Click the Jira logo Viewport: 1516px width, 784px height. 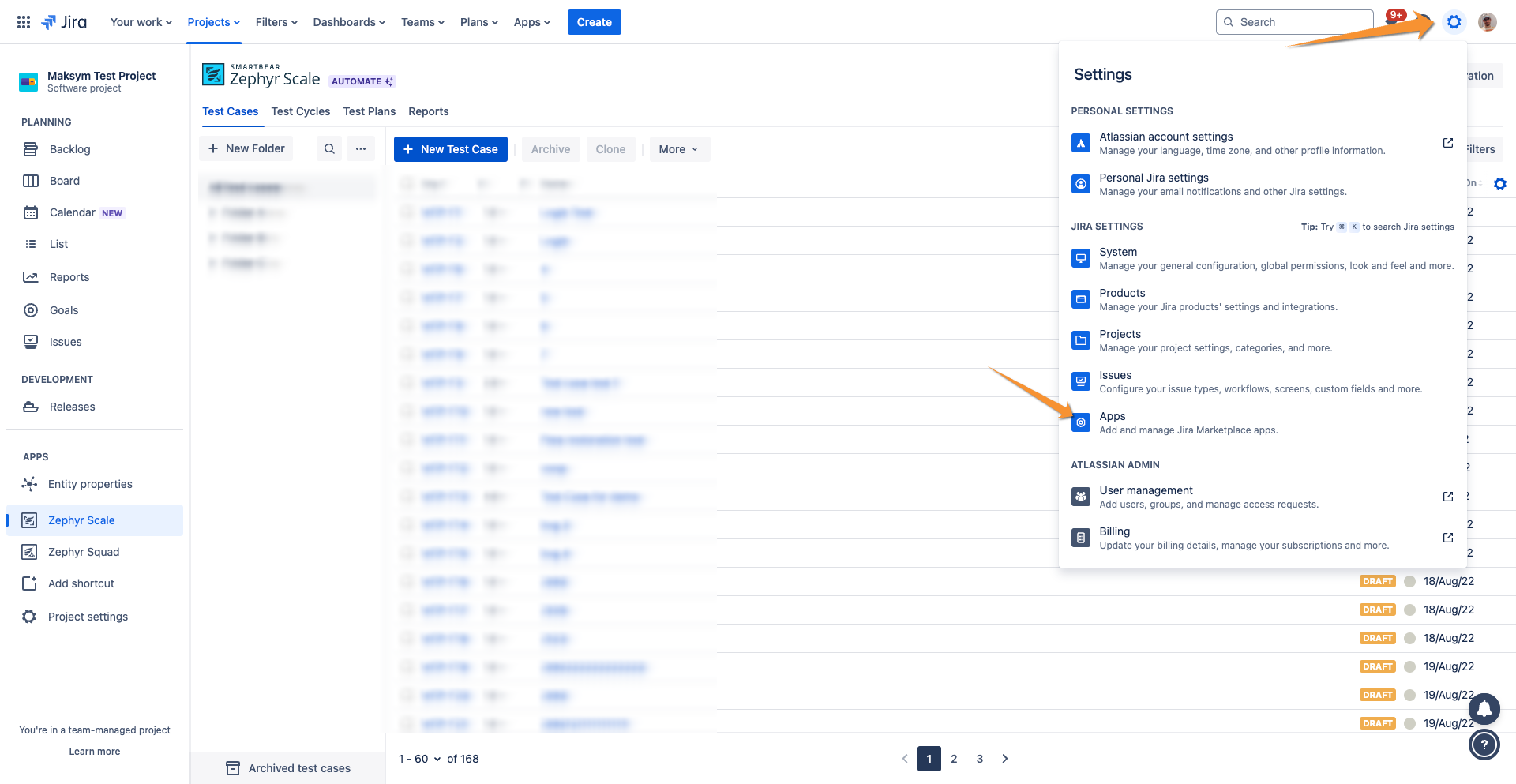(64, 22)
